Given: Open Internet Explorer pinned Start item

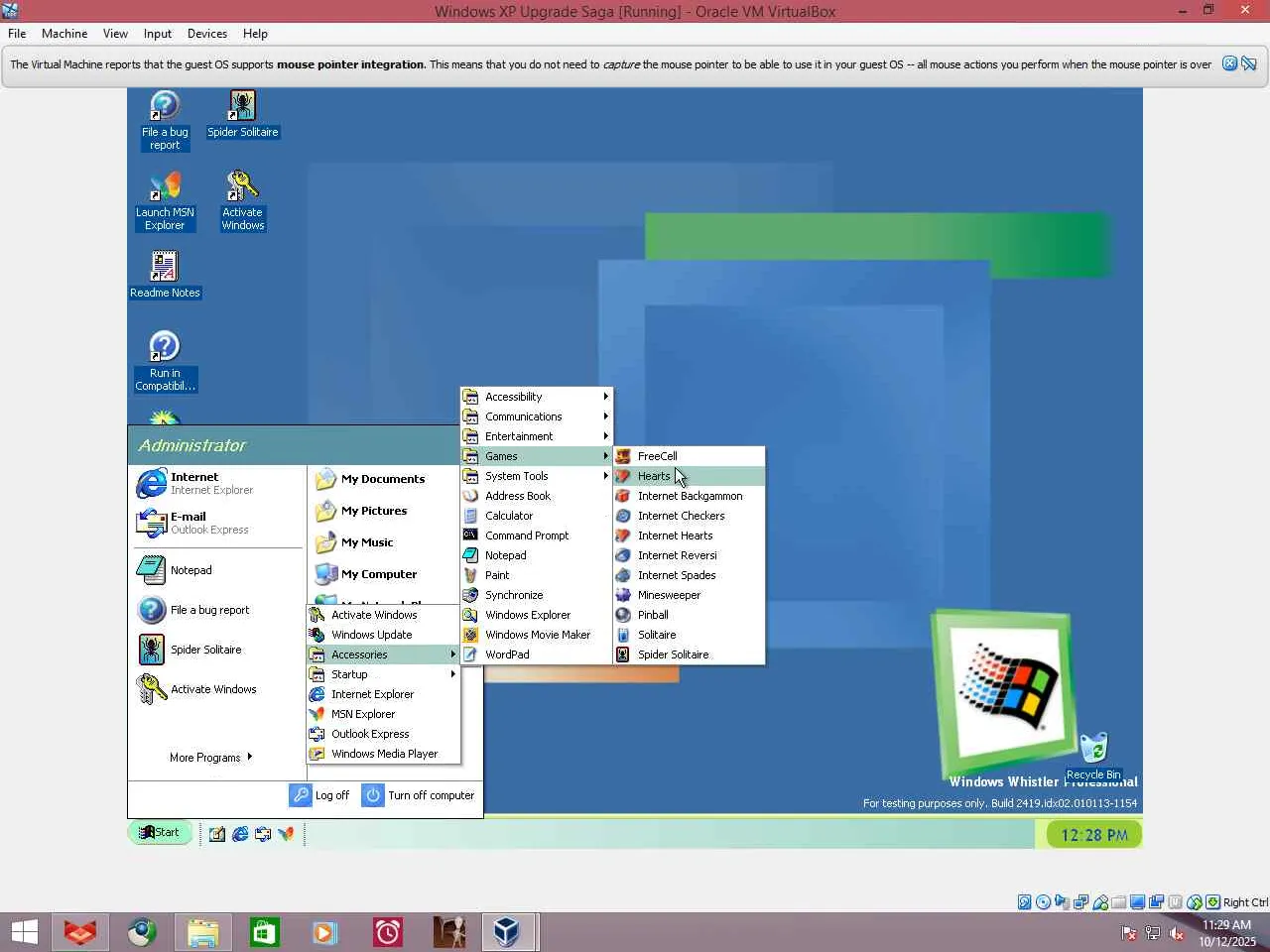Looking at the screenshot, I should 217,483.
